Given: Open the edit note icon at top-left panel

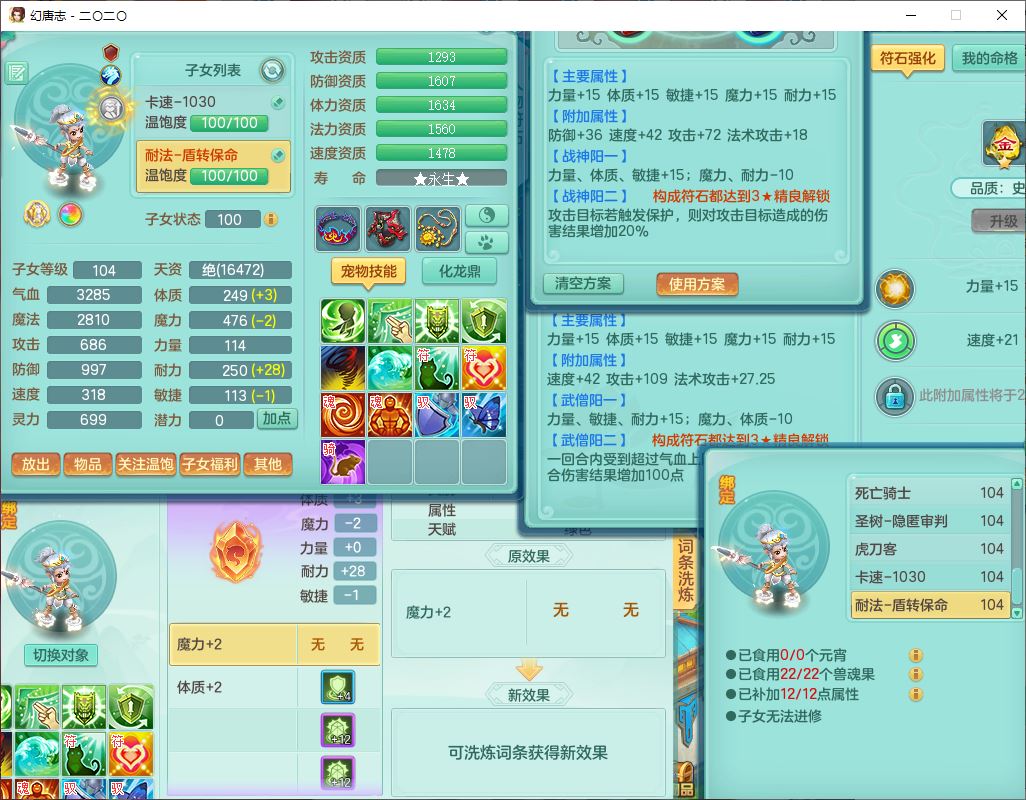Looking at the screenshot, I should tap(16, 73).
